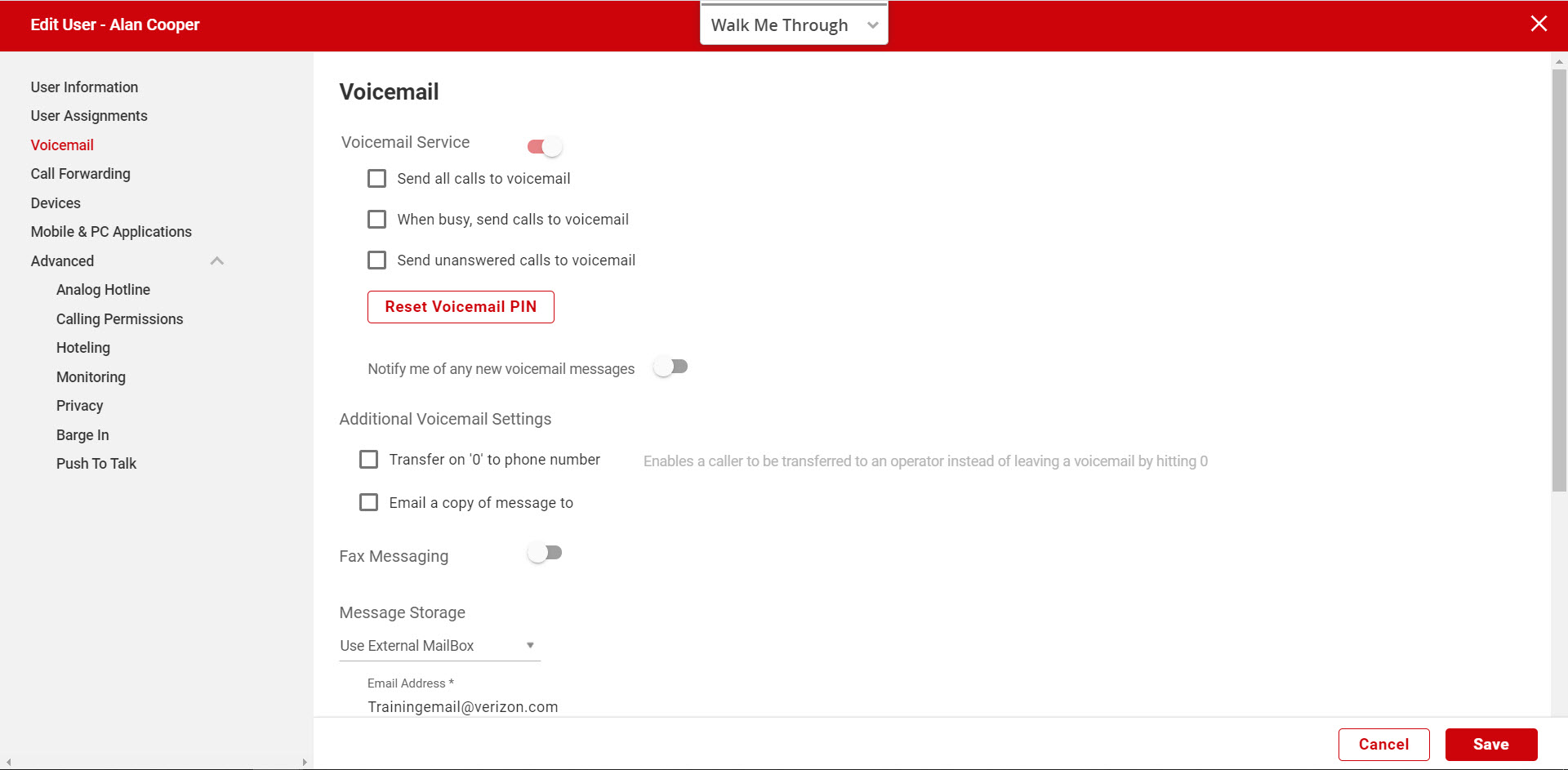1568x770 pixels.
Task: Turn on Fax Messaging toggle
Action: [545, 554]
